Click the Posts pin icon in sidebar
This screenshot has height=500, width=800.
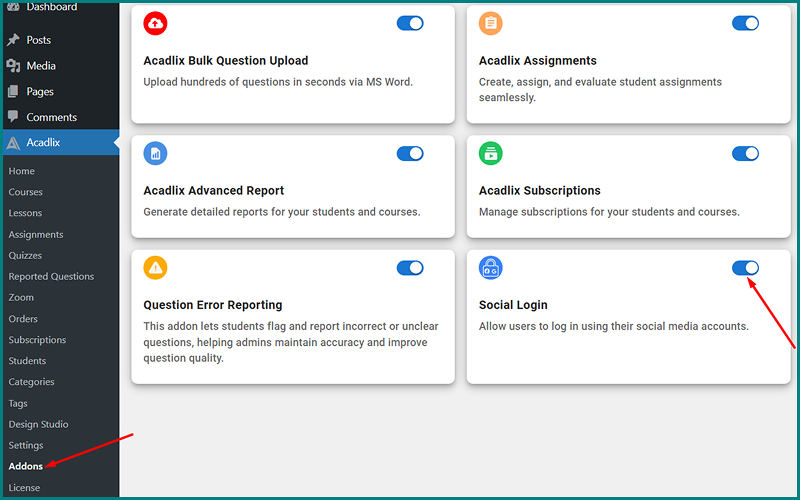(x=13, y=40)
